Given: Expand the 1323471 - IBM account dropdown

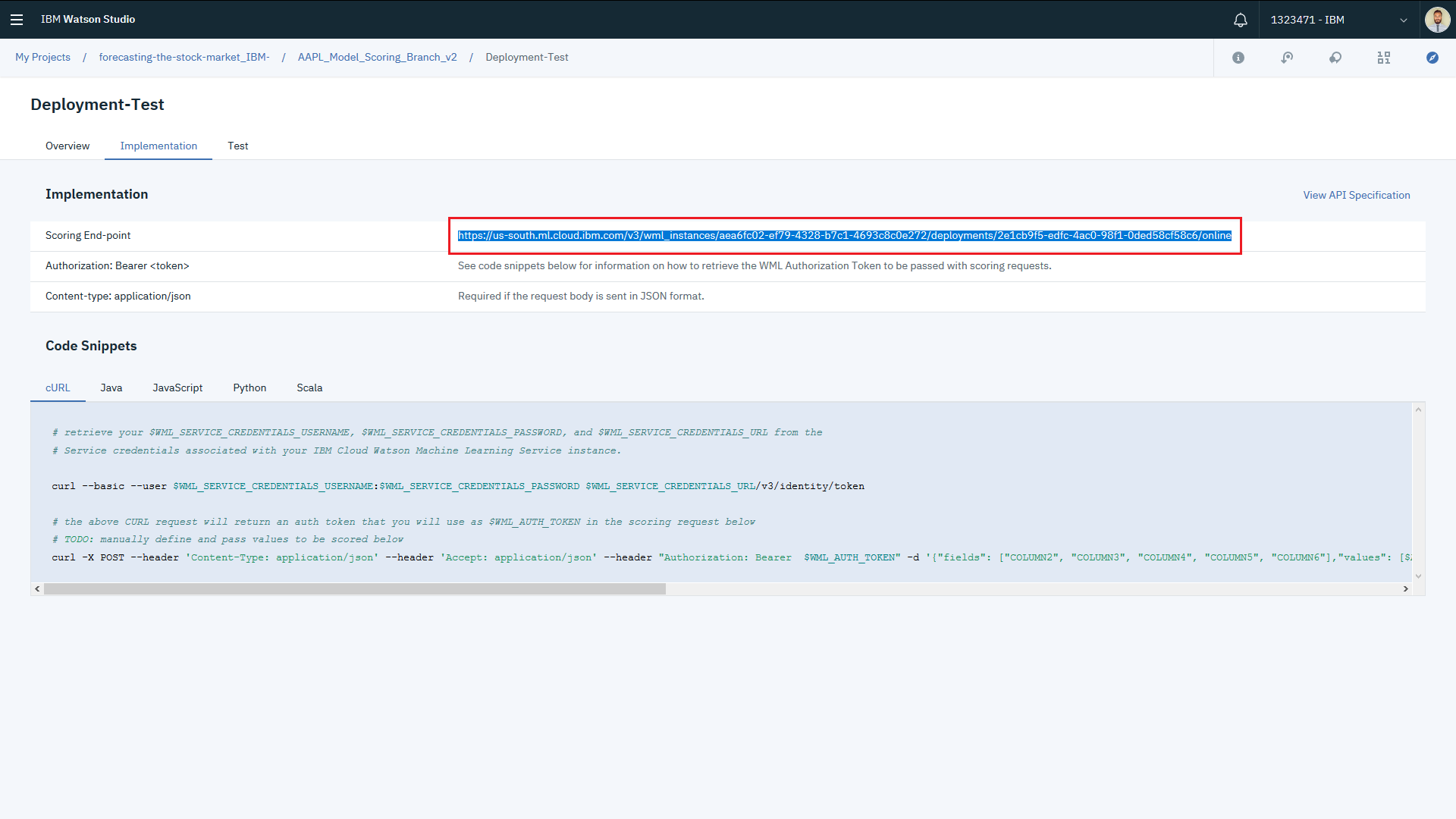Looking at the screenshot, I should 1338,20.
